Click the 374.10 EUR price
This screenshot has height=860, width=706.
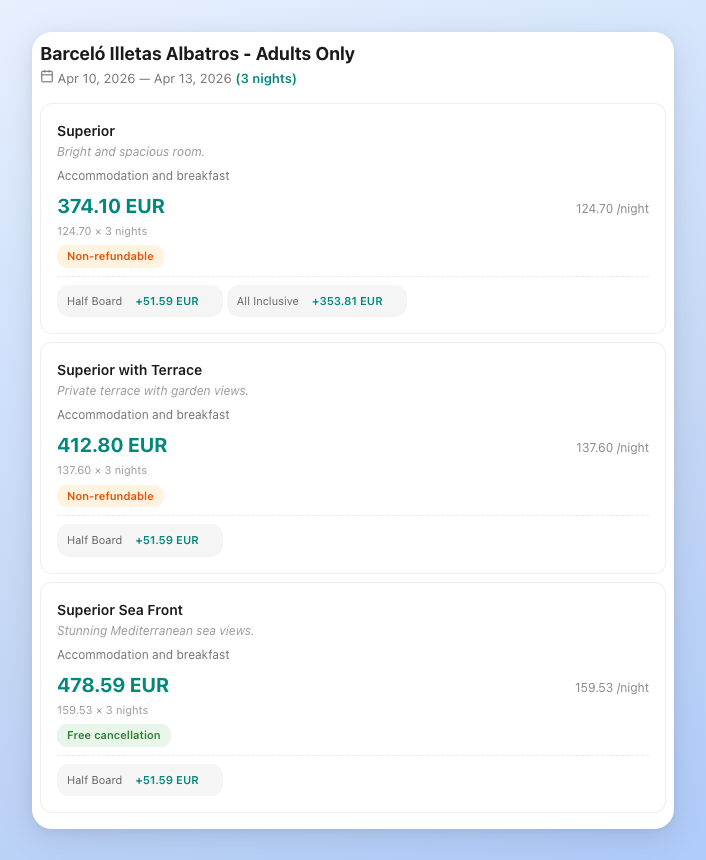point(111,207)
